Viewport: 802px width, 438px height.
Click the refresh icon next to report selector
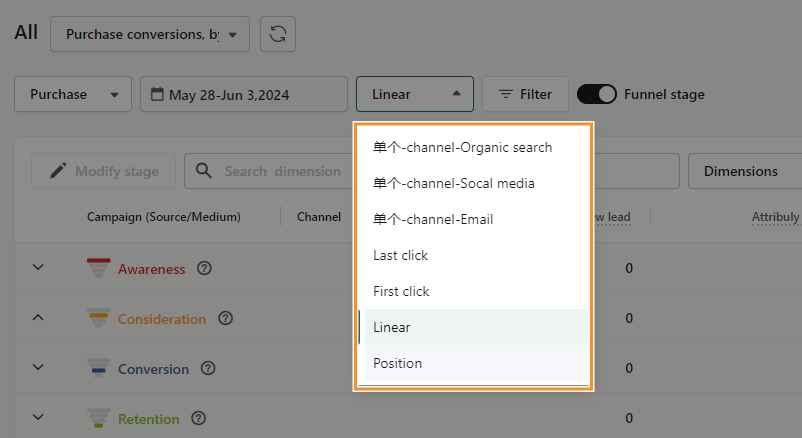(x=277, y=34)
